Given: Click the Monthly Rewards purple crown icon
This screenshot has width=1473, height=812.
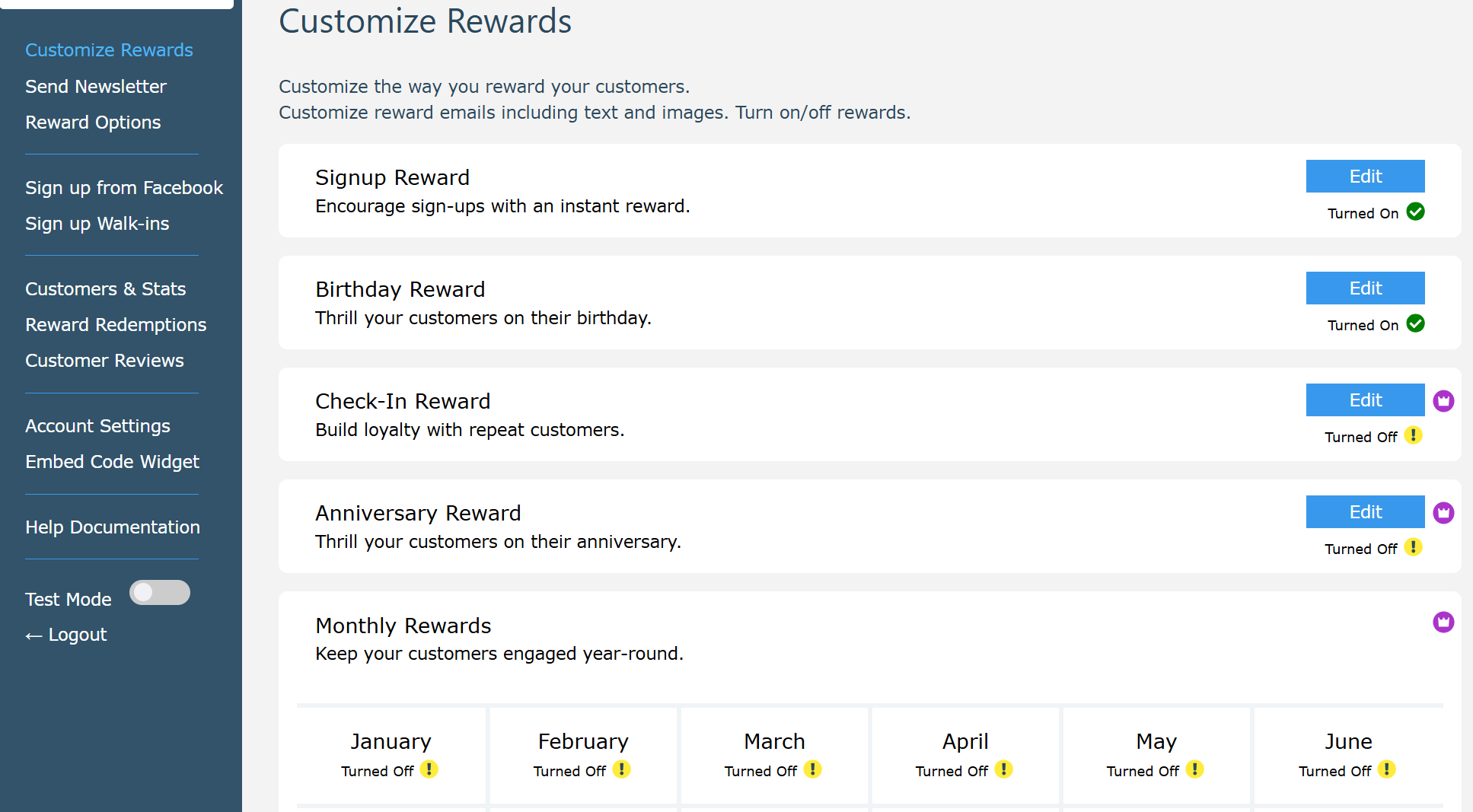Looking at the screenshot, I should pyautogui.click(x=1443, y=622).
